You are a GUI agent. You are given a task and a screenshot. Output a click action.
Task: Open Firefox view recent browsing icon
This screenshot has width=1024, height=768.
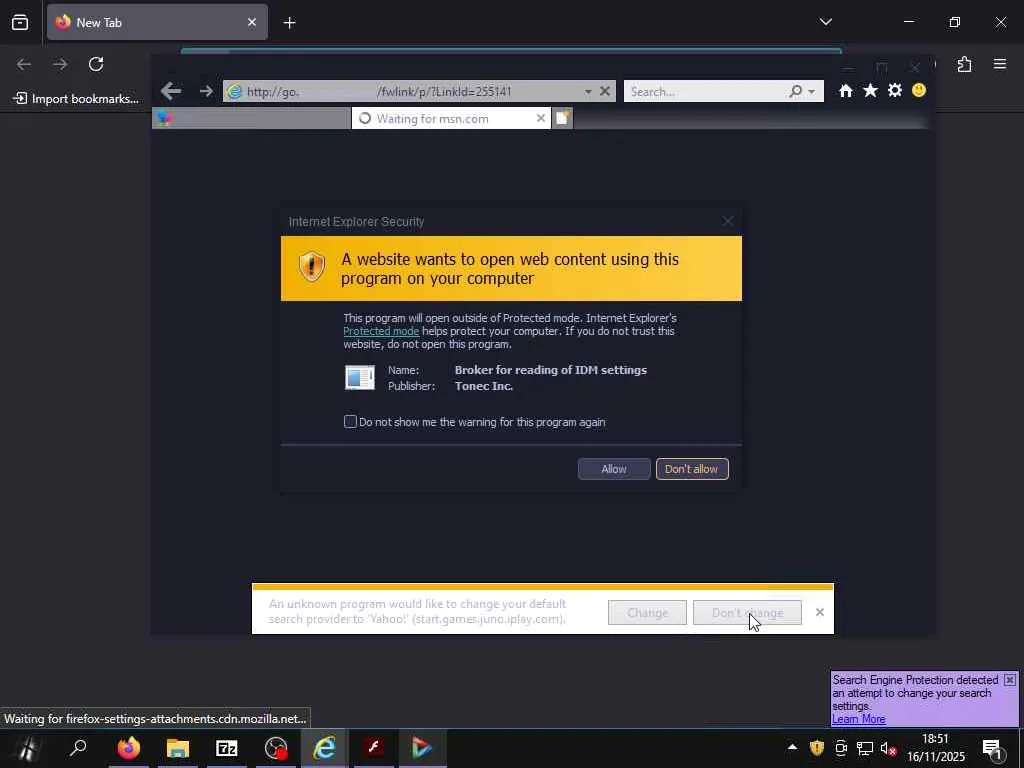point(20,22)
